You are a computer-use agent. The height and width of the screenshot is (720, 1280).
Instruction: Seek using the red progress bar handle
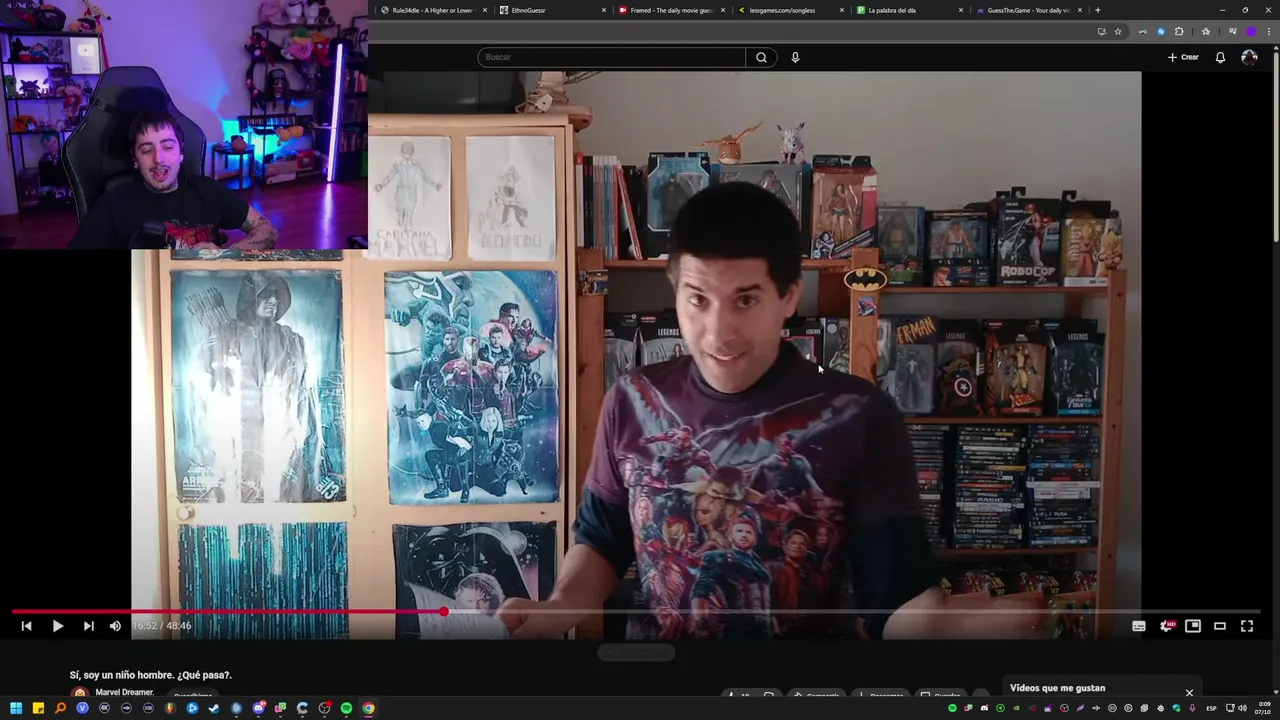pyautogui.click(x=443, y=611)
